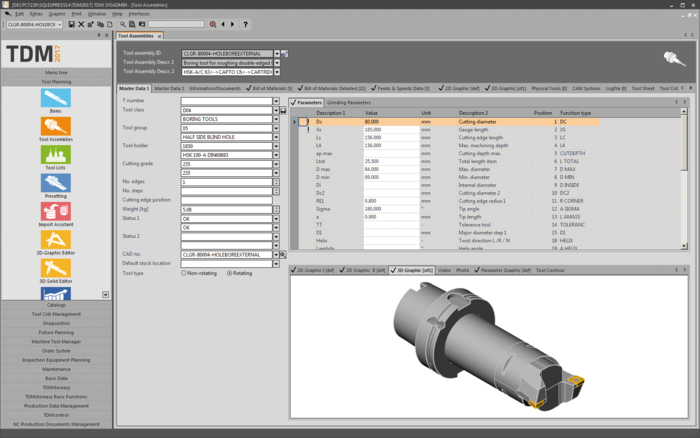Viewport: 700px width, 438px height.
Task: Save the tool assembly with the floppy icon
Action: click(x=71, y=25)
